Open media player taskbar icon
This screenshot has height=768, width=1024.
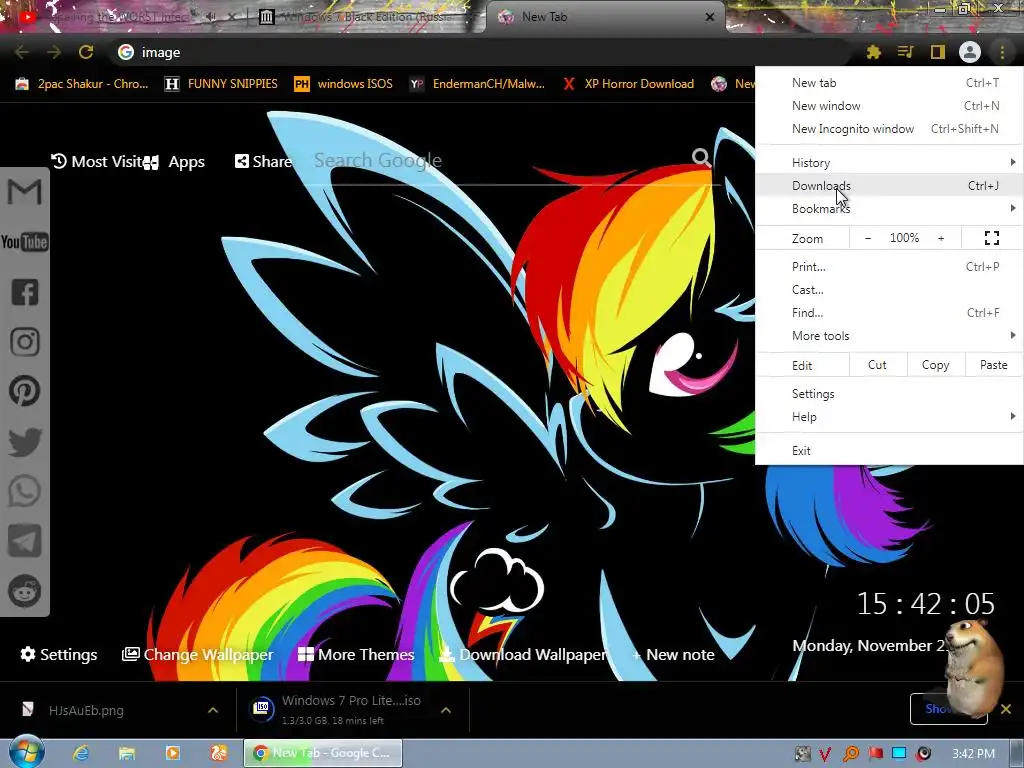172,753
